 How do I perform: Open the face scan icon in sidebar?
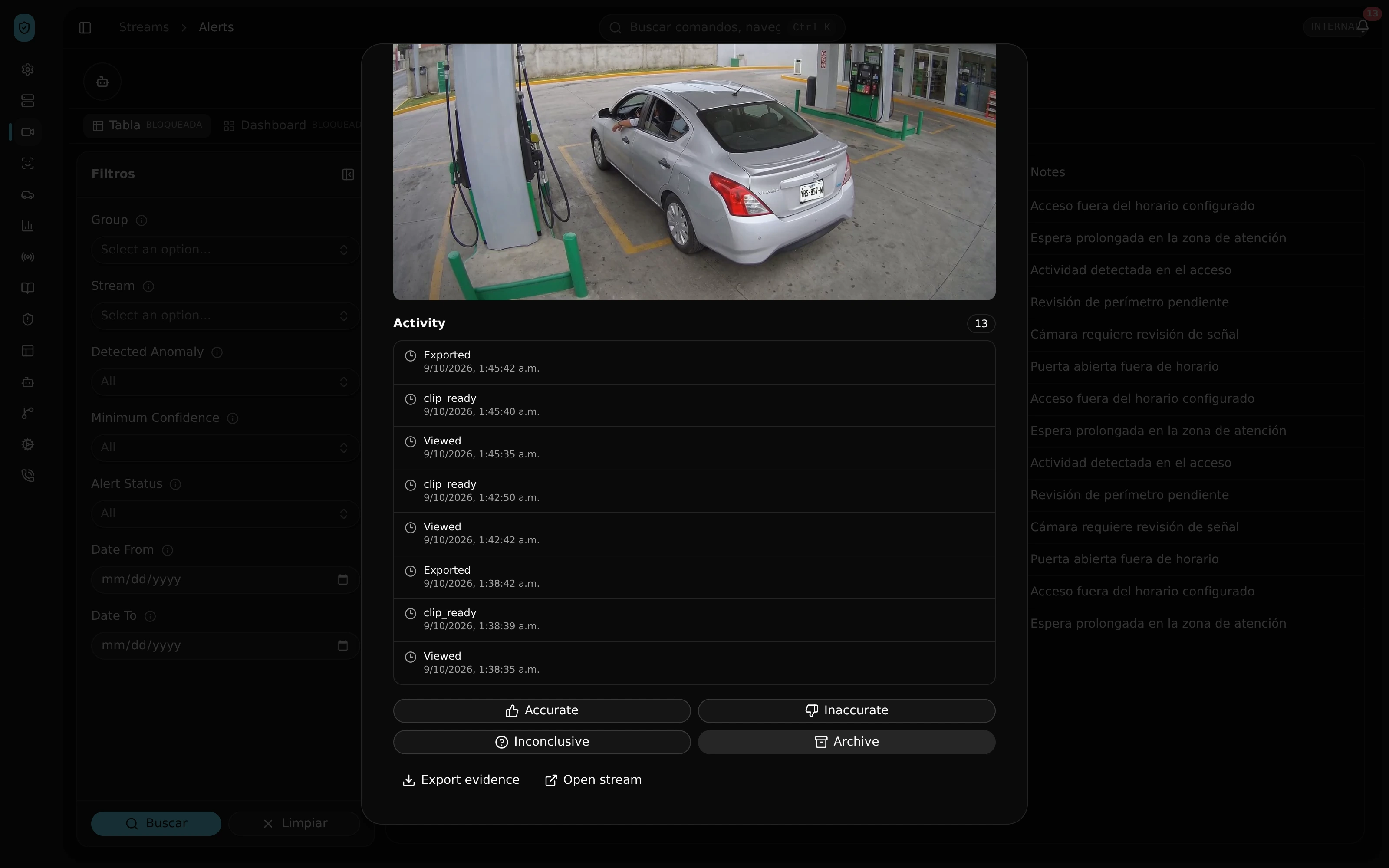click(x=27, y=164)
